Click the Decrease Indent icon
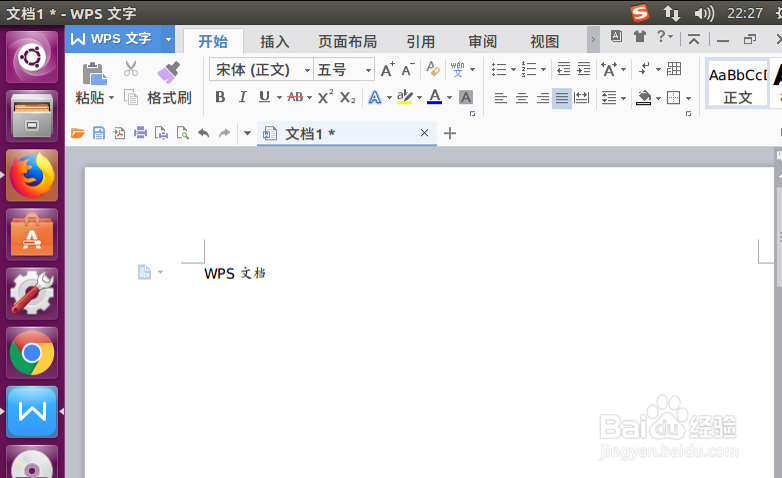The height and width of the screenshot is (478, 782). [563, 69]
